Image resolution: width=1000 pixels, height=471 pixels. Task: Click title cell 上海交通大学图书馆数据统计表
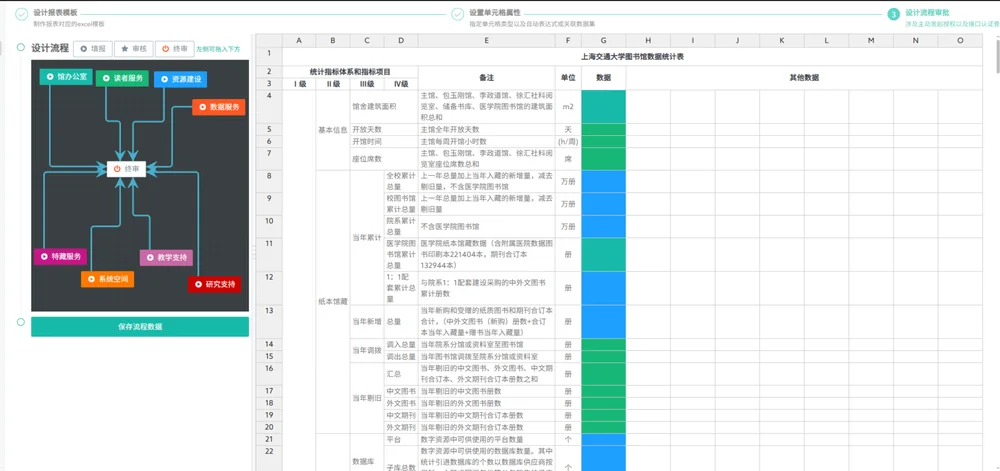(632, 56)
